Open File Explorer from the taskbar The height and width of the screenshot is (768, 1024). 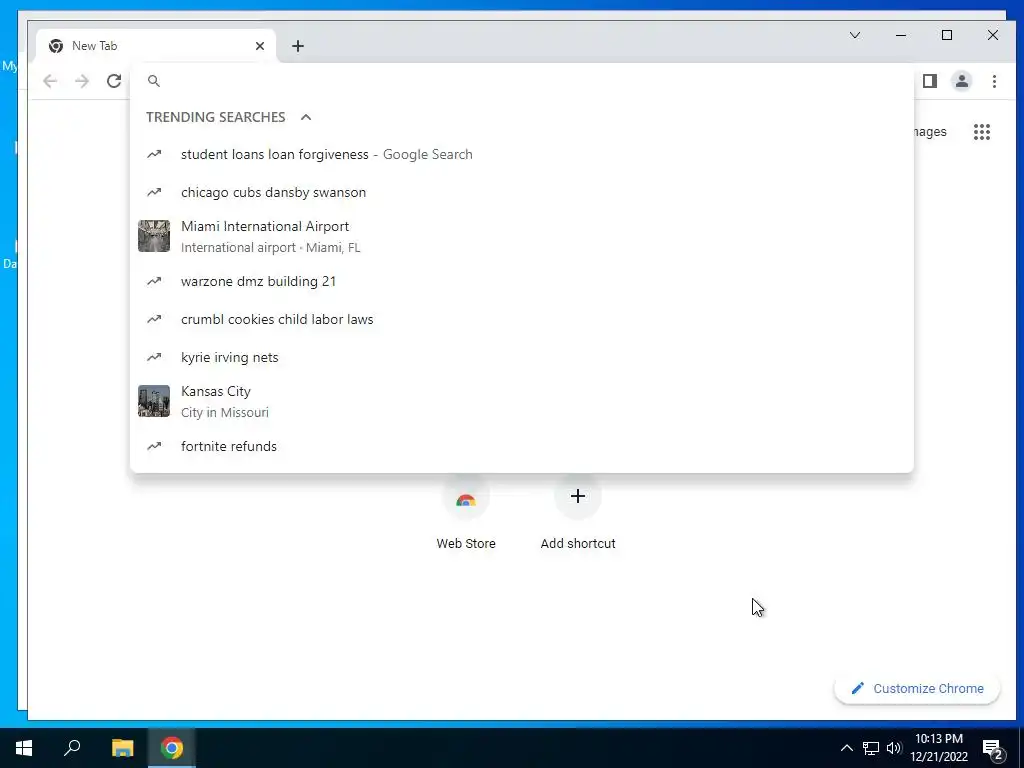pos(122,748)
